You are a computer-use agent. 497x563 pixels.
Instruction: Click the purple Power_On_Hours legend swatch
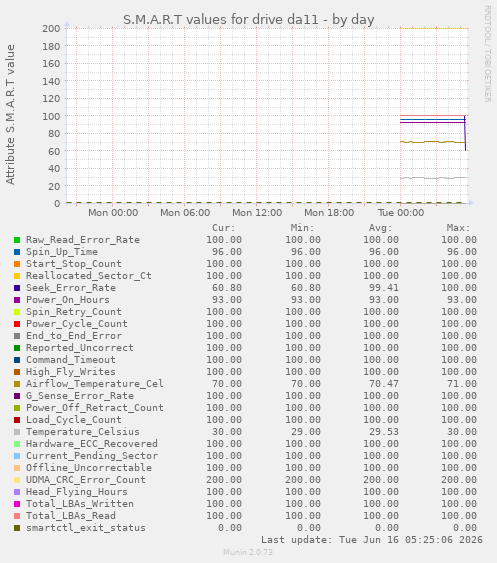[17, 300]
